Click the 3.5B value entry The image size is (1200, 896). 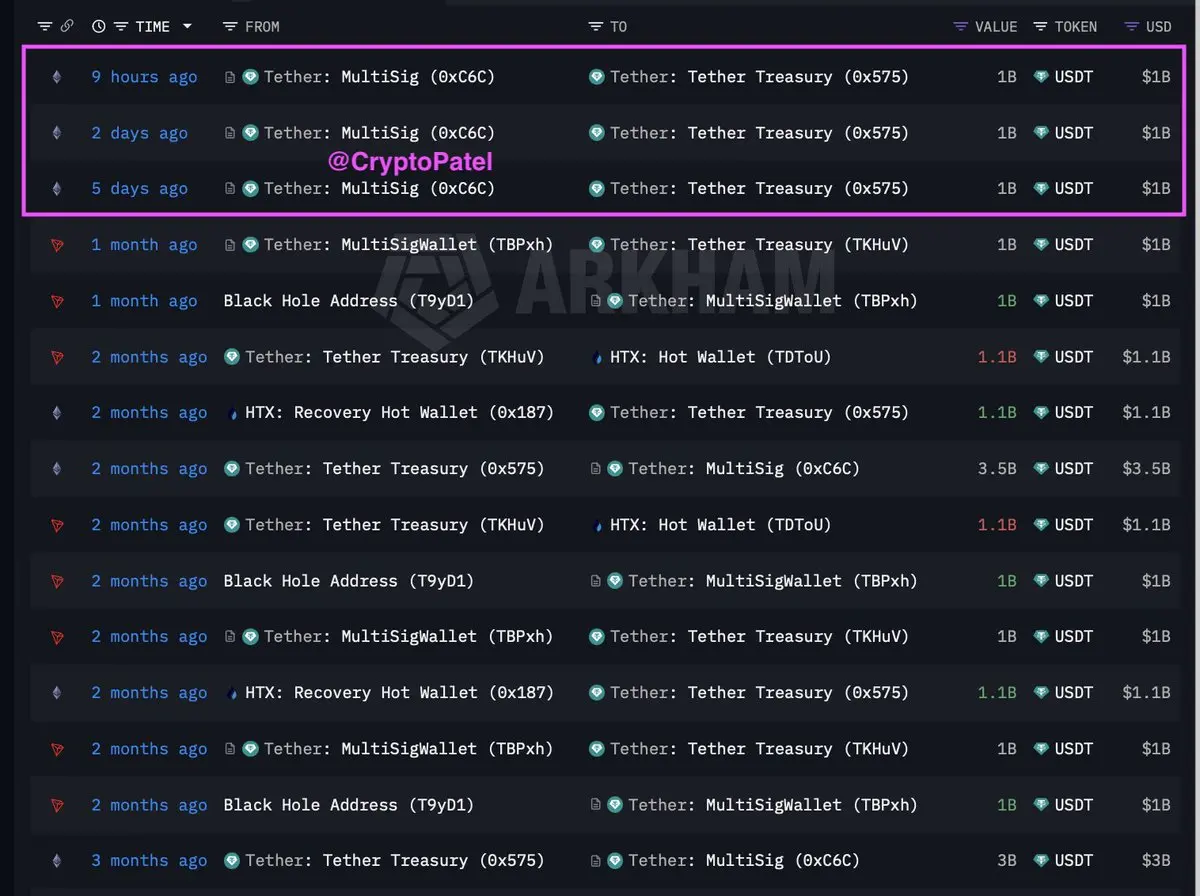tap(996, 469)
